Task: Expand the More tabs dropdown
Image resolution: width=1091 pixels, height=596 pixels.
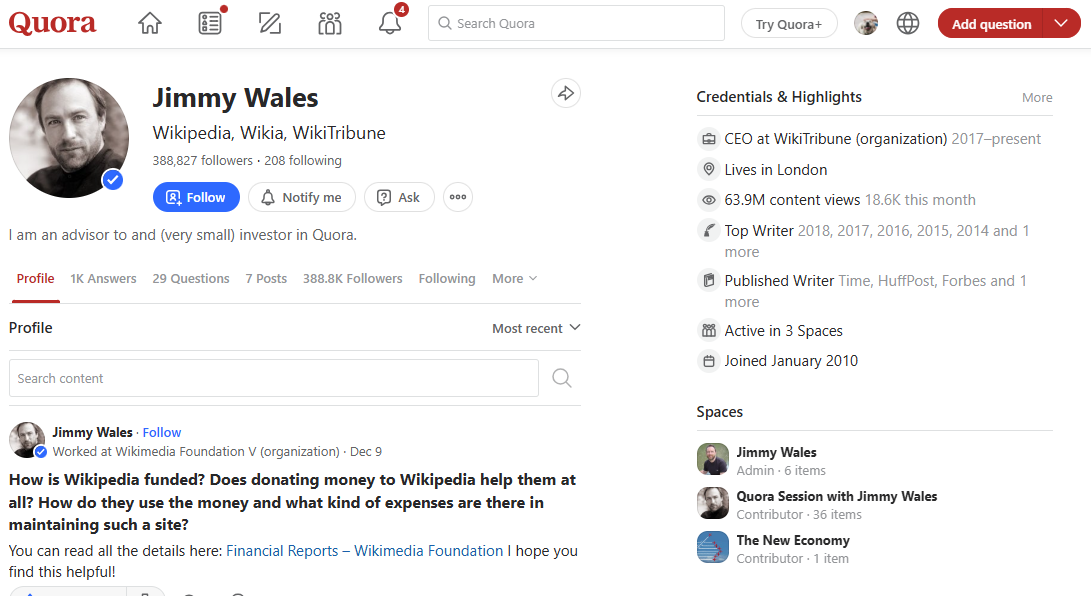Action: pyautogui.click(x=514, y=279)
